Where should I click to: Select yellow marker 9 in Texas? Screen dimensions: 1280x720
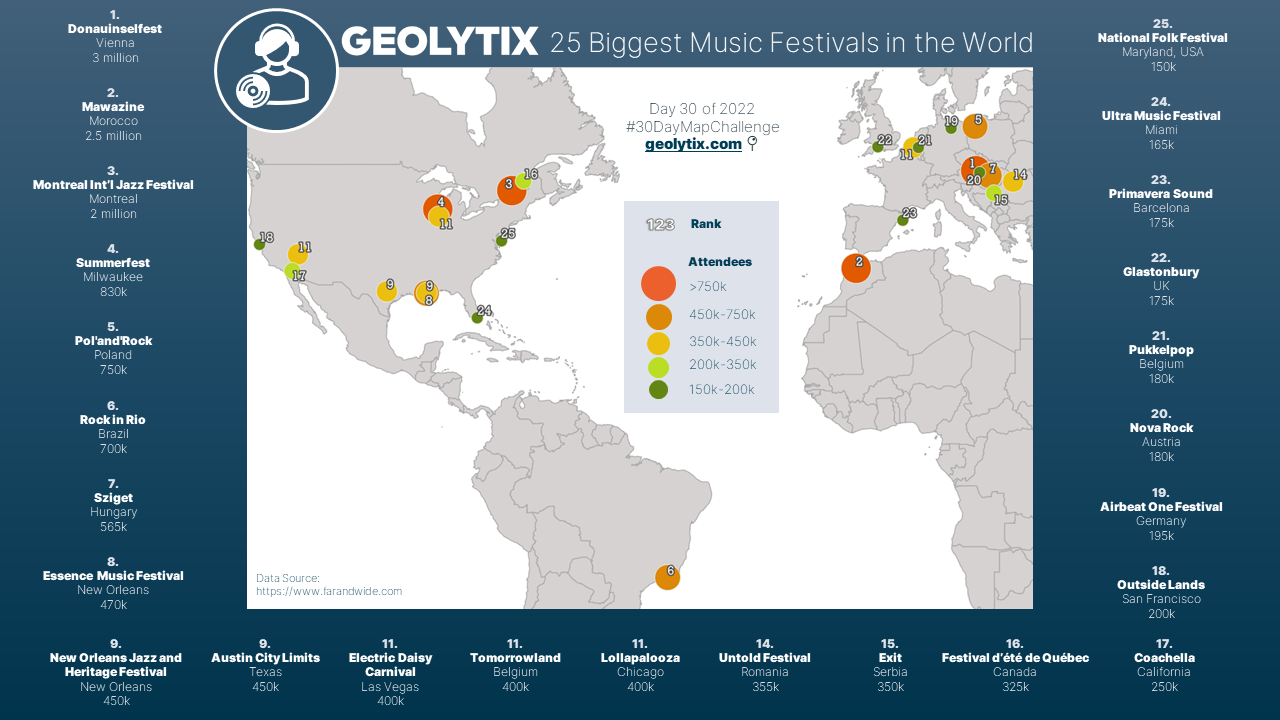(387, 291)
